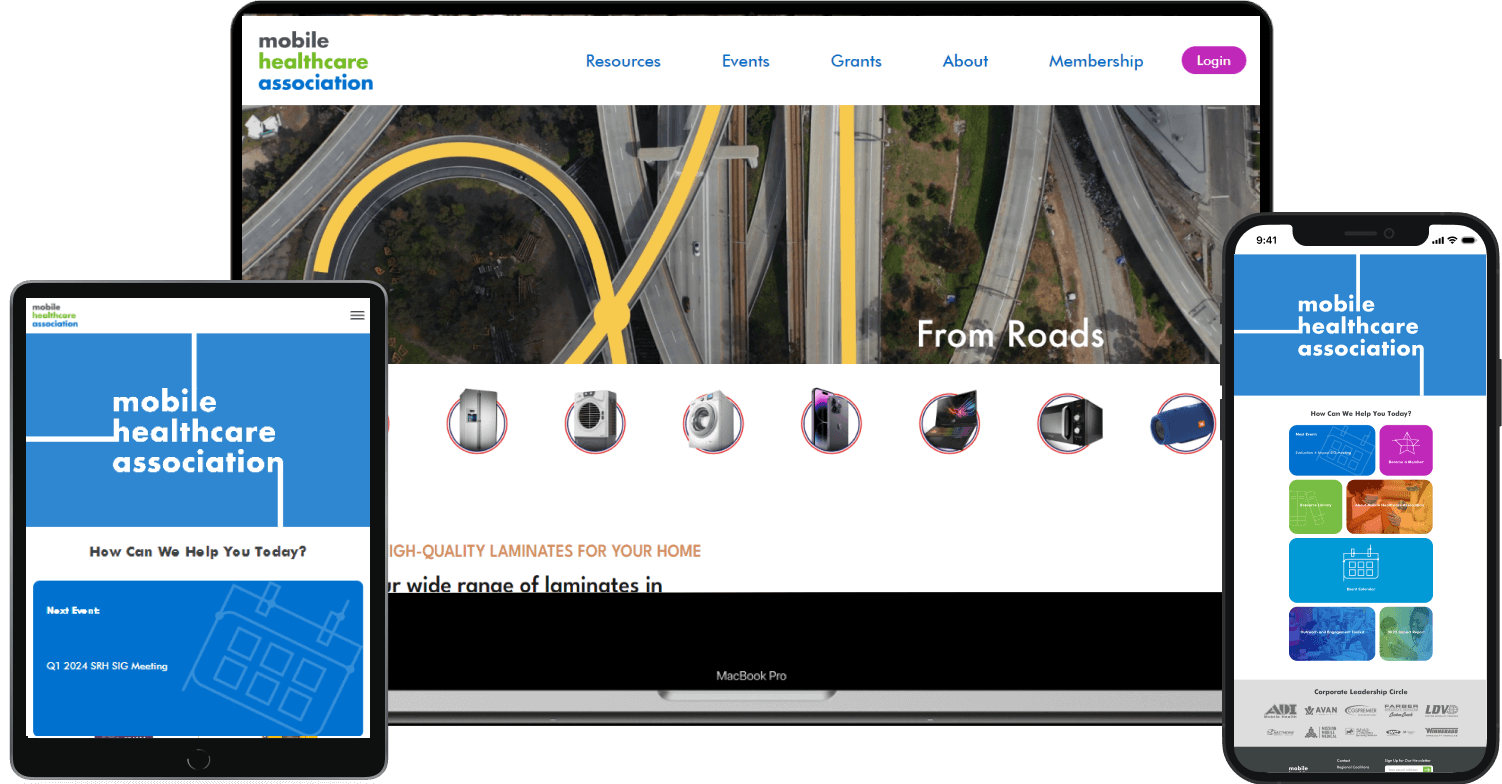Viewport: 1502px width, 784px height.
Task: Open the hamburger menu on the tablet view
Action: 357,315
